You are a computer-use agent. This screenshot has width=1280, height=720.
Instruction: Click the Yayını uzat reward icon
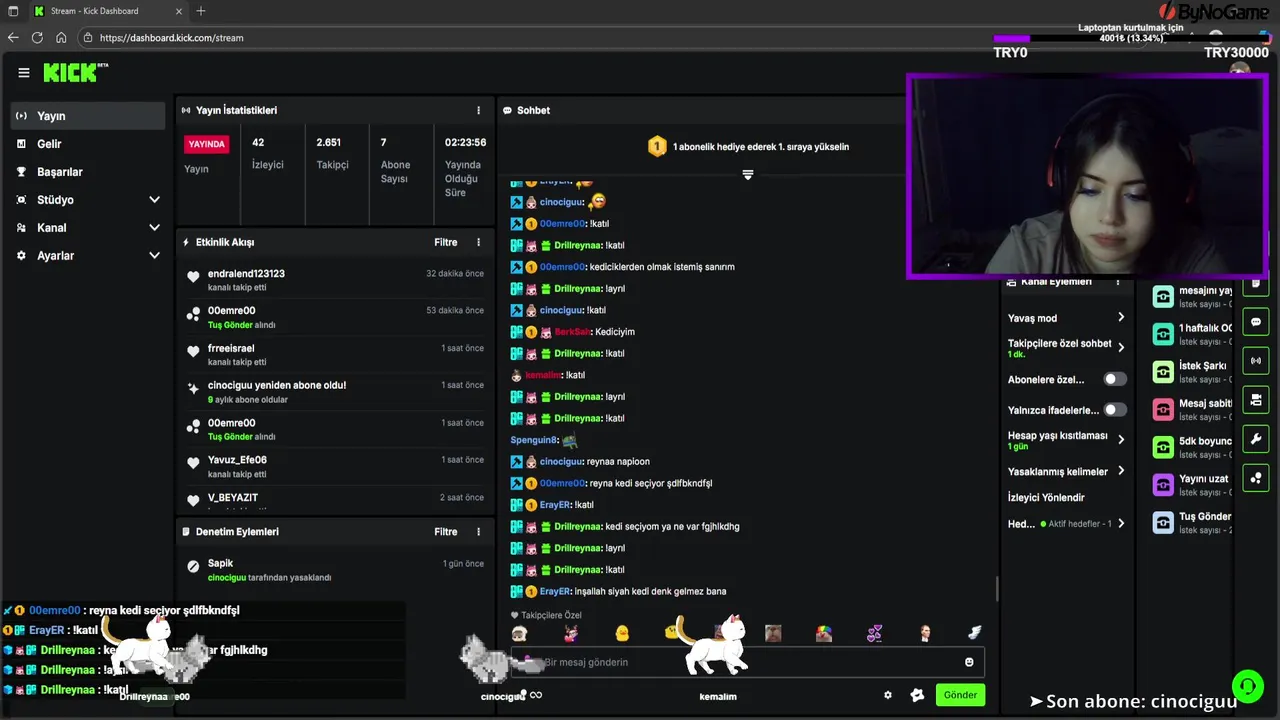pyautogui.click(x=1163, y=485)
